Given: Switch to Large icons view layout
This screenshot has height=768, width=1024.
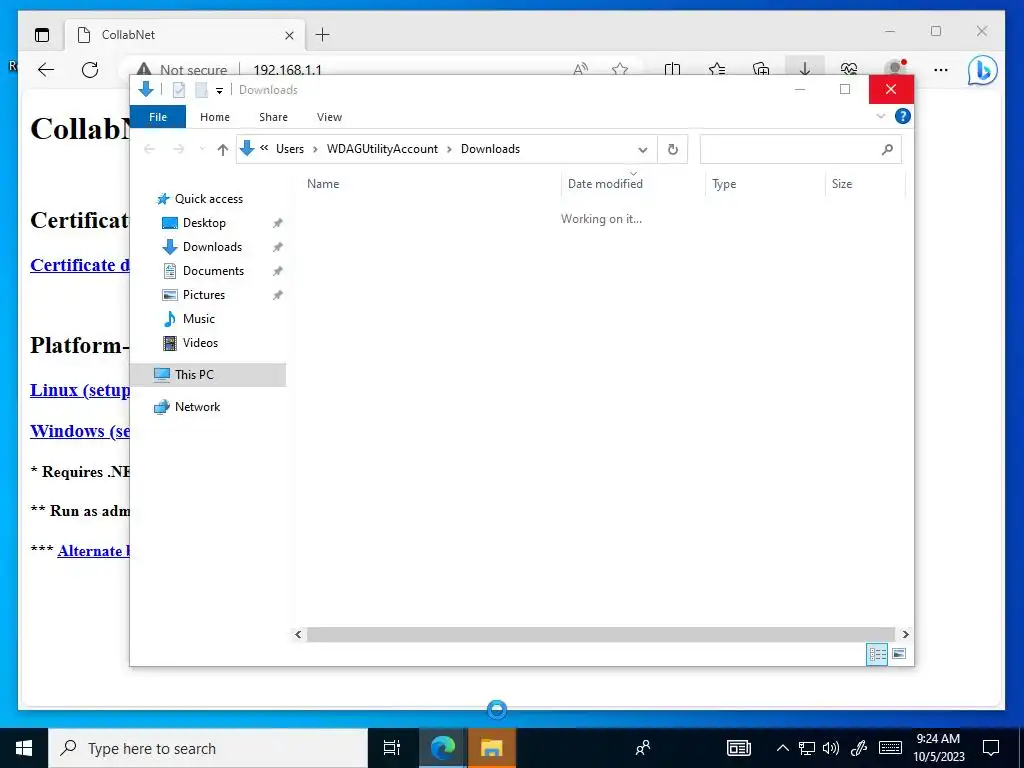Looking at the screenshot, I should pyautogui.click(x=899, y=654).
